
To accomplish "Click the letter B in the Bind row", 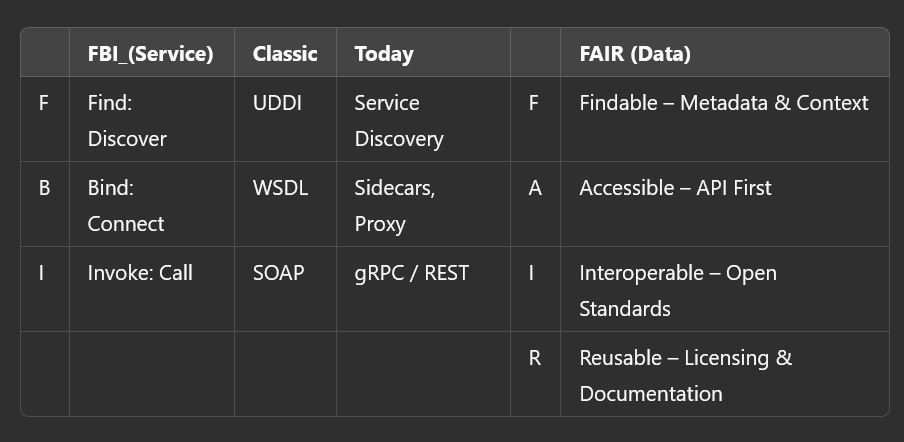I will 44,188.
